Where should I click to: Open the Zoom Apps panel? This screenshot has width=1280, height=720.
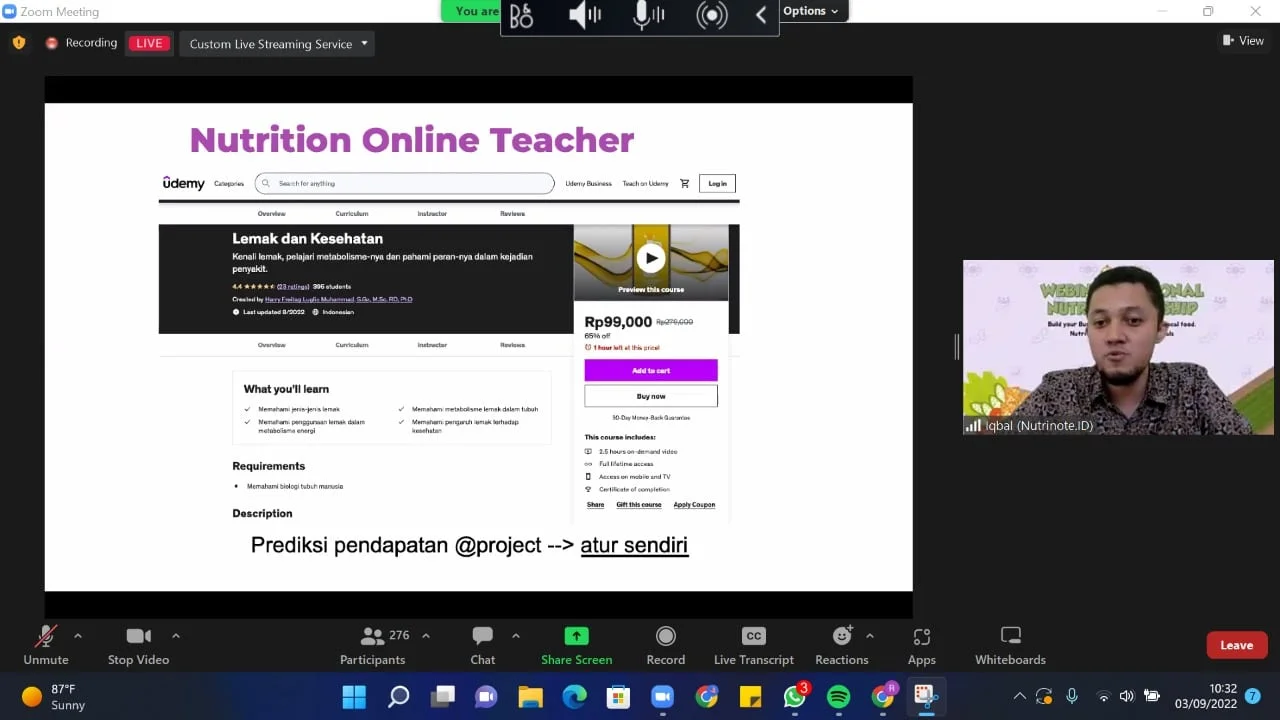tap(922, 645)
